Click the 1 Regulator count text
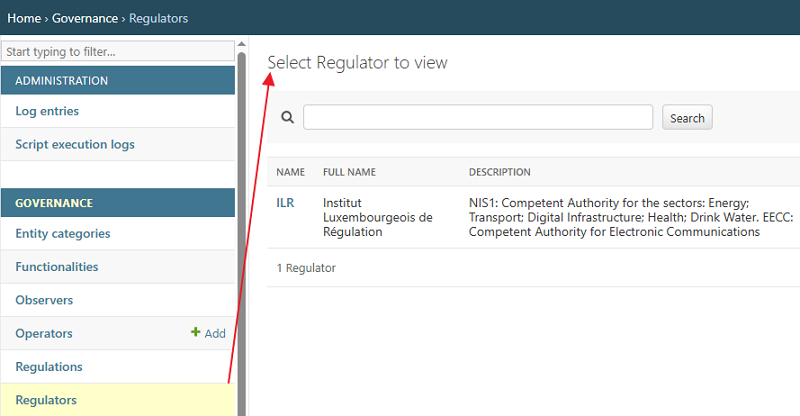Viewport: 800px width, 416px height. click(306, 268)
